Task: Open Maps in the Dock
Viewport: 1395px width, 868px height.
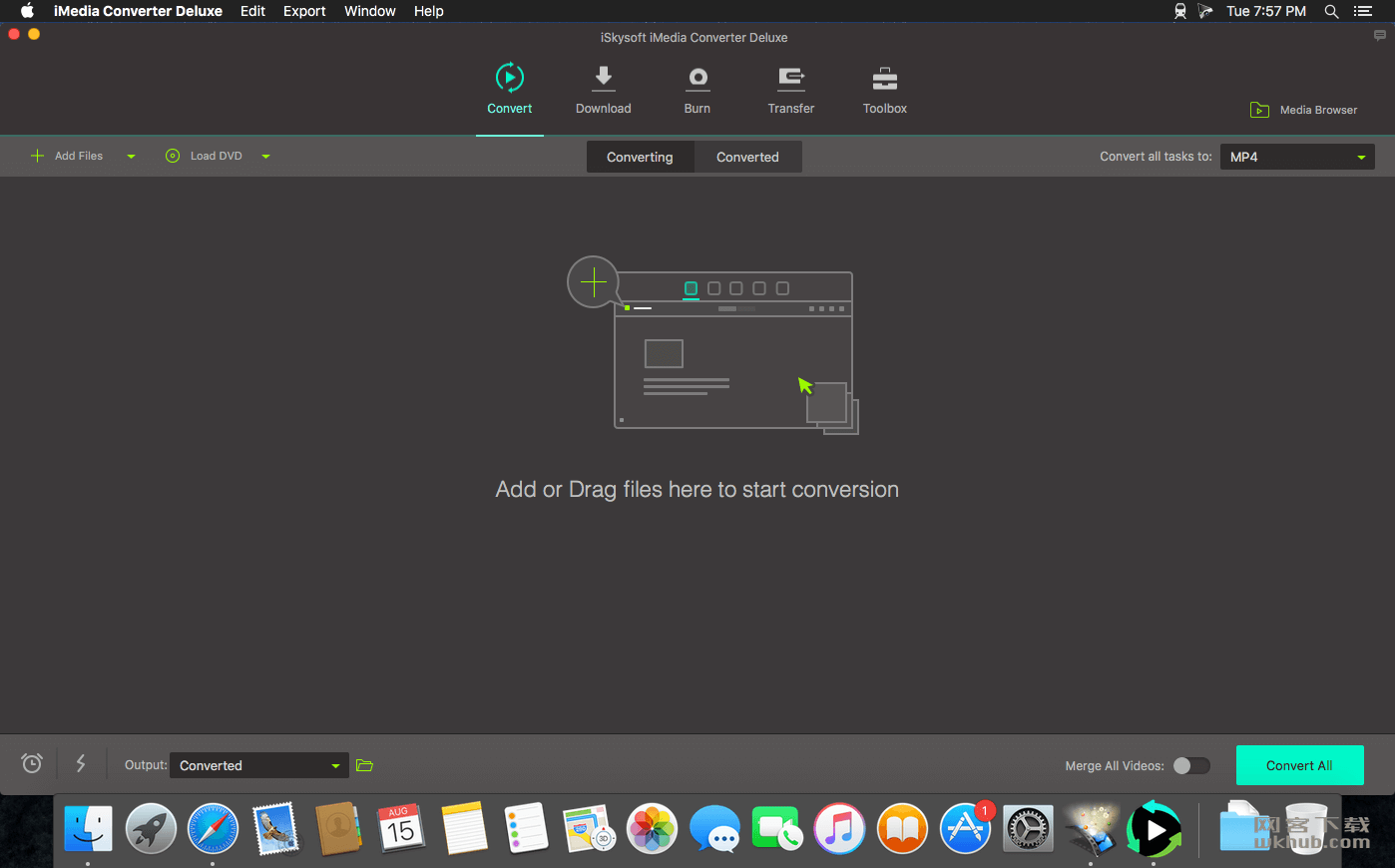Action: (589, 829)
